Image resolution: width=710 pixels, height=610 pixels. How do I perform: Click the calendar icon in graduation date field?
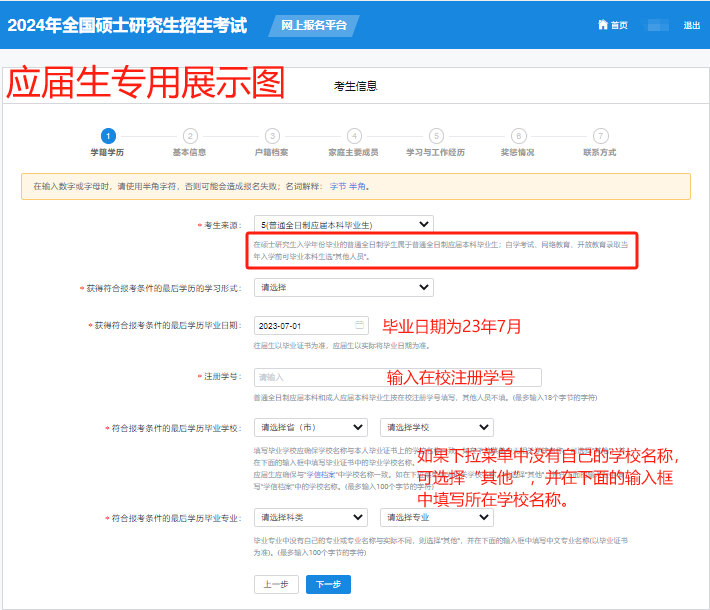(359, 326)
